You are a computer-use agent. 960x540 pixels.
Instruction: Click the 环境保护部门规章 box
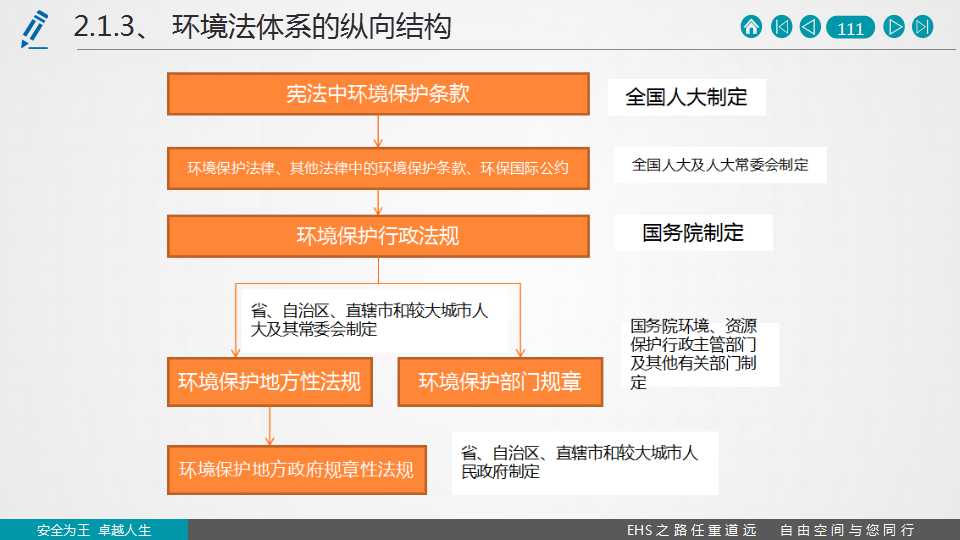pos(500,382)
